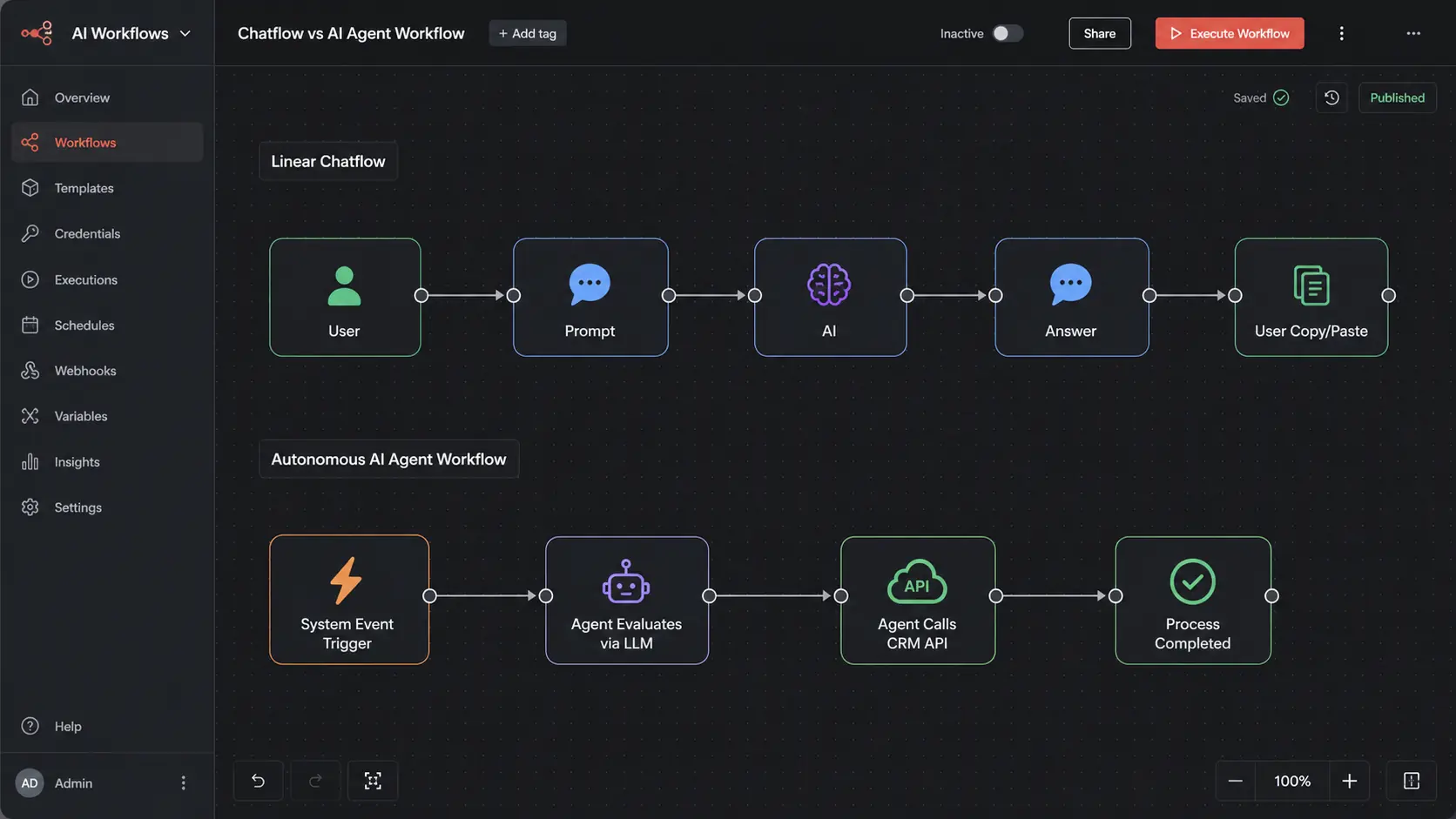Click the Webhooks icon in sidebar
Viewport: 1456px width, 819px height.
30,371
